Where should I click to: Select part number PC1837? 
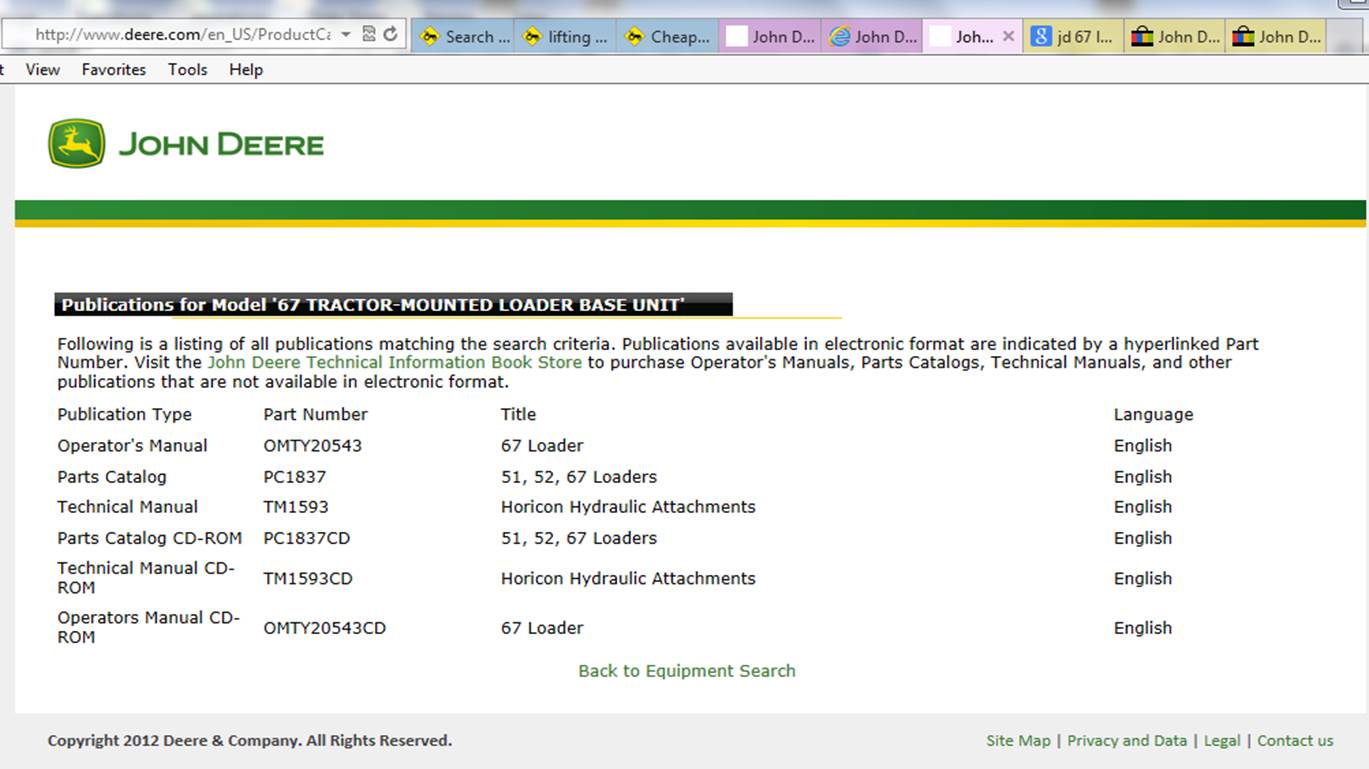(x=295, y=477)
